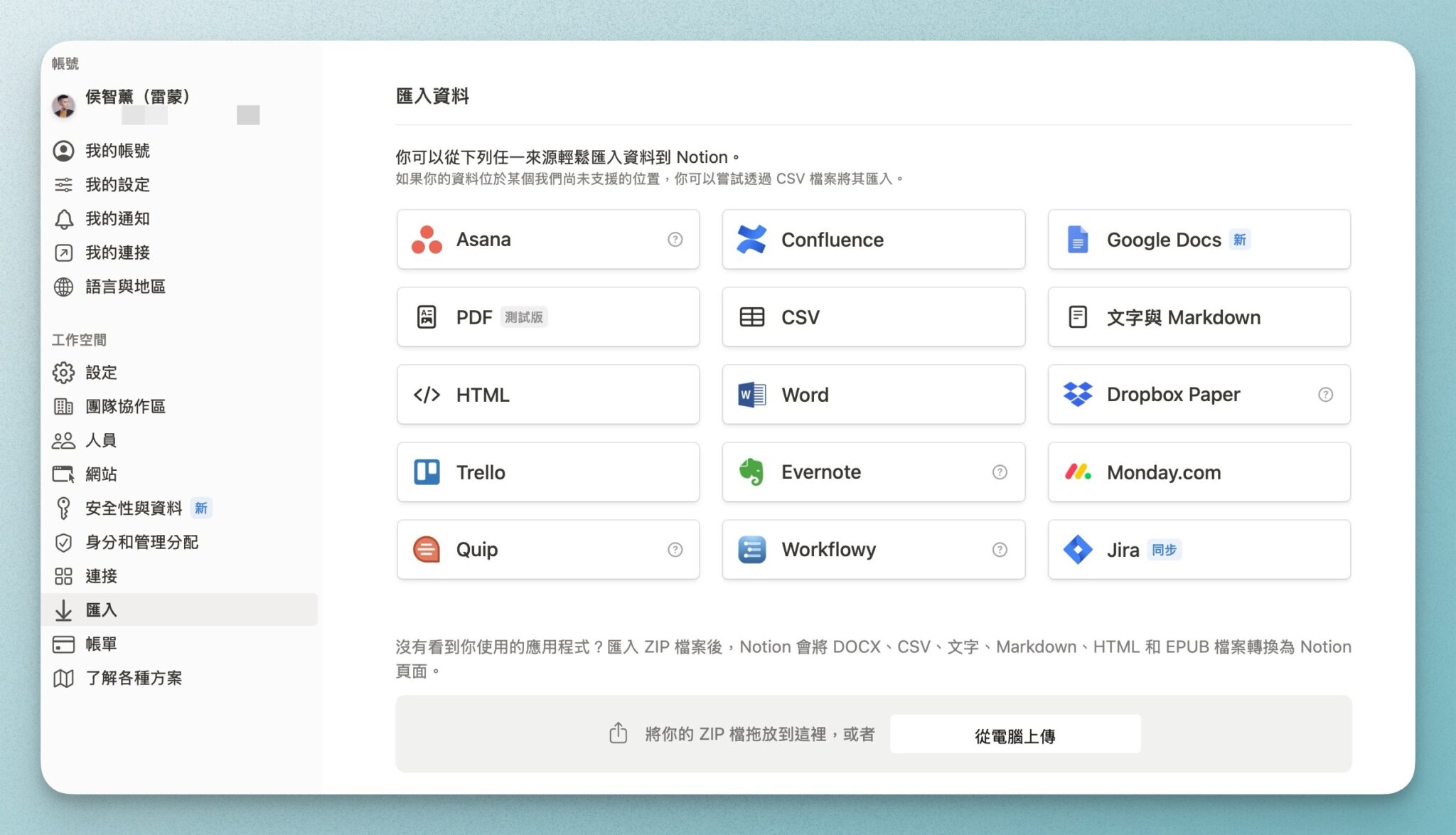Select the Workflowy import icon
This screenshot has width=1456, height=835.
[752, 549]
